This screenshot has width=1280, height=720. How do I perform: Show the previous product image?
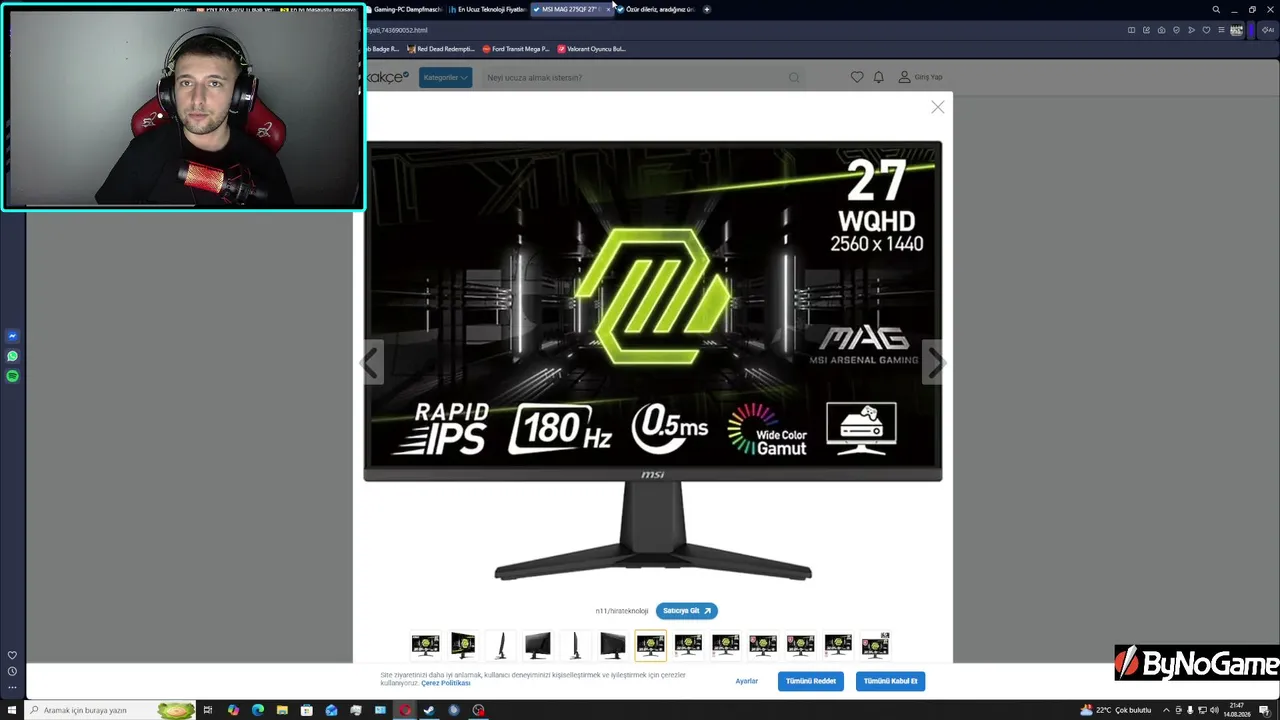(x=371, y=362)
